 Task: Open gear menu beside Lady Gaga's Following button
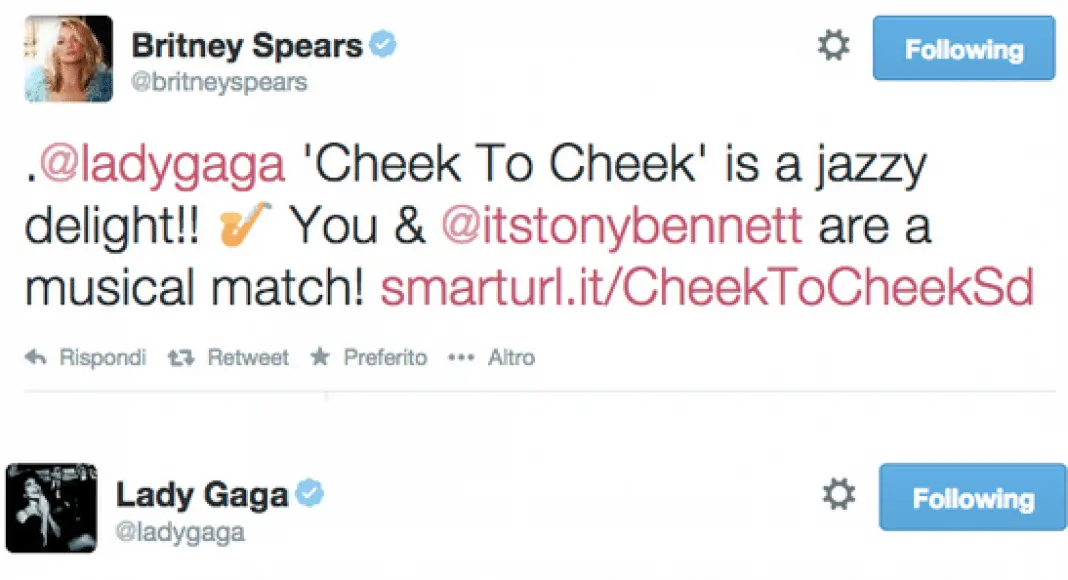838,494
